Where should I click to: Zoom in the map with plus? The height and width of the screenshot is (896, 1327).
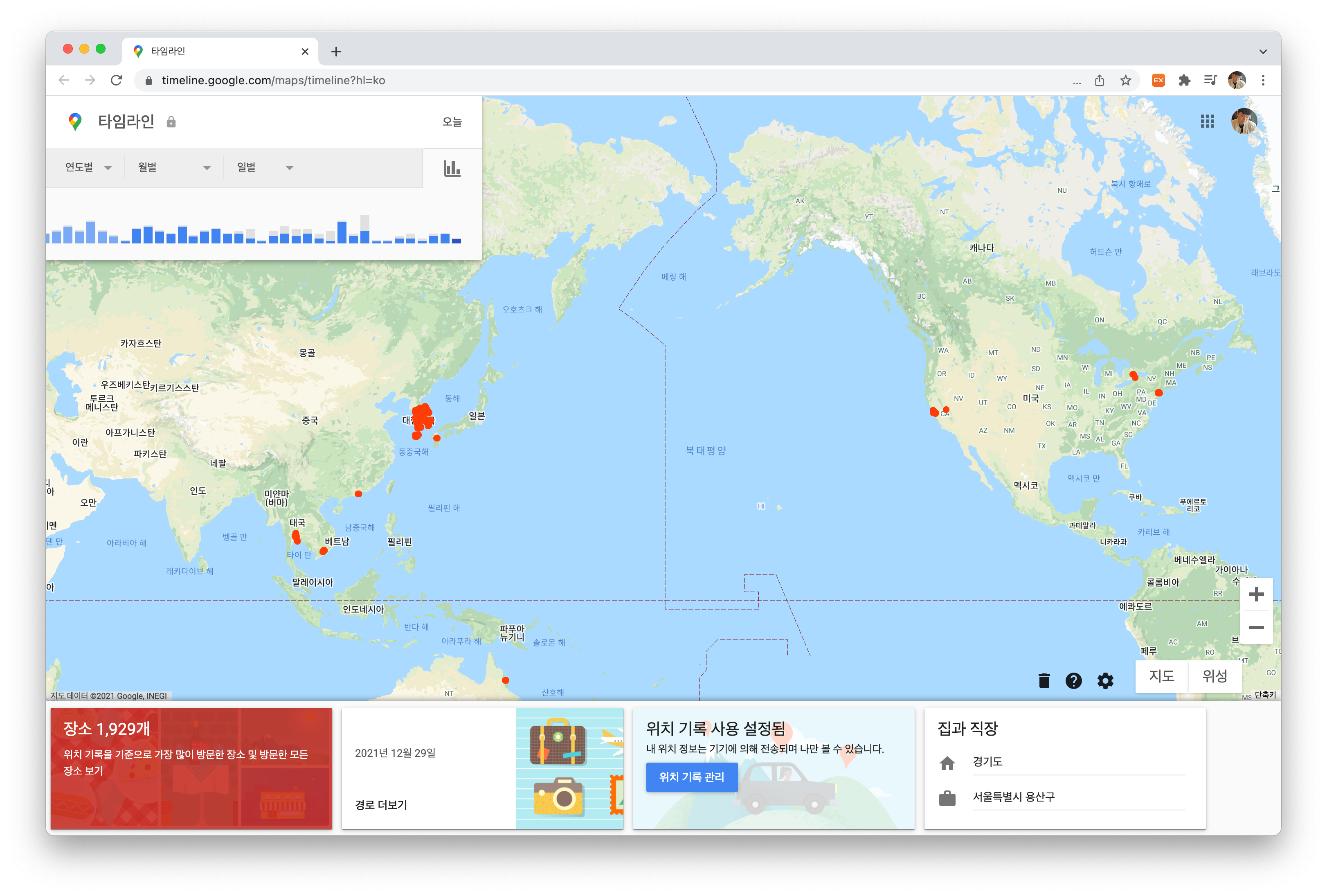1256,594
